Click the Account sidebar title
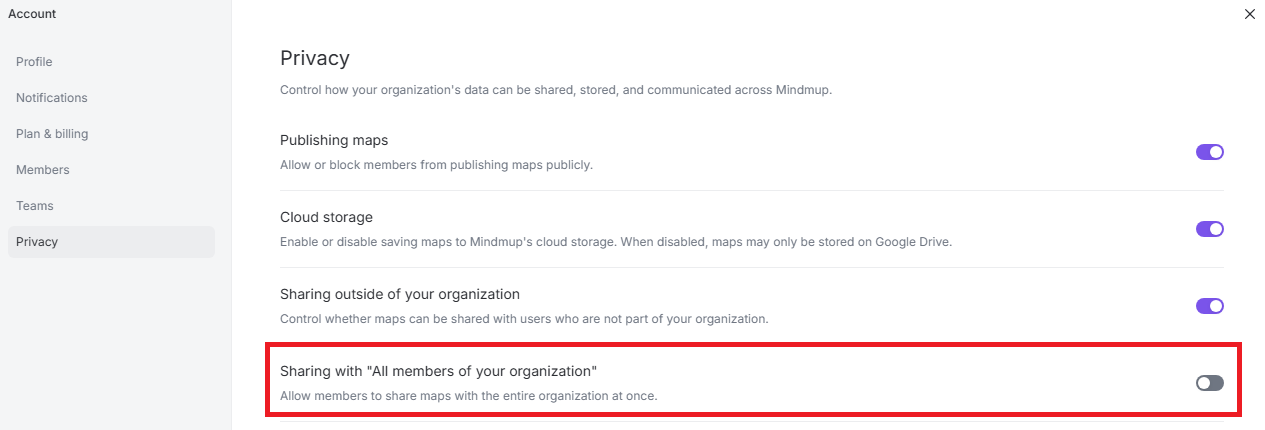The height and width of the screenshot is (430, 1265). 32,14
